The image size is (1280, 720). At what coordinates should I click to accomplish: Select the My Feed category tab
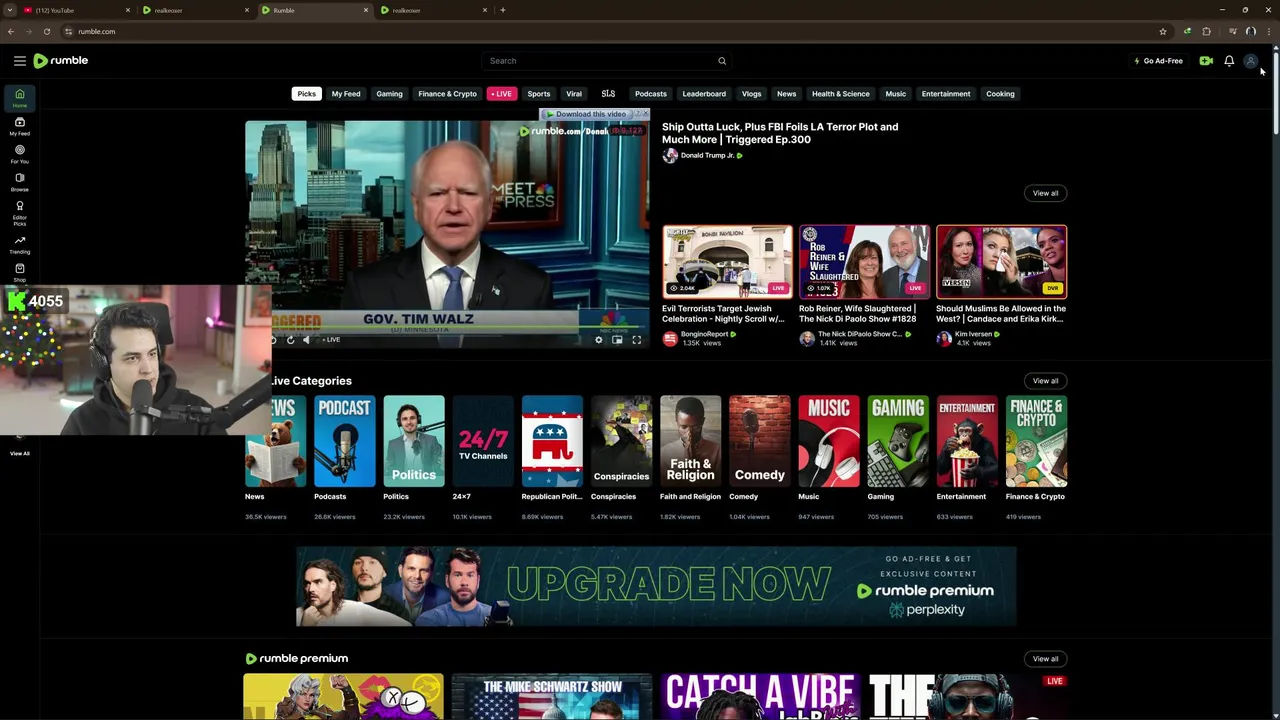point(346,94)
